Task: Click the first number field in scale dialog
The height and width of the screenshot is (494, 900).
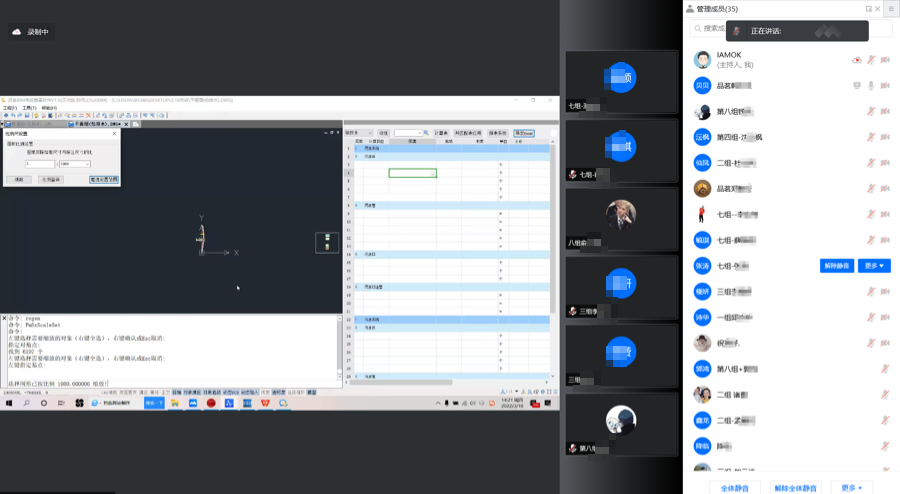Action: 40,164
